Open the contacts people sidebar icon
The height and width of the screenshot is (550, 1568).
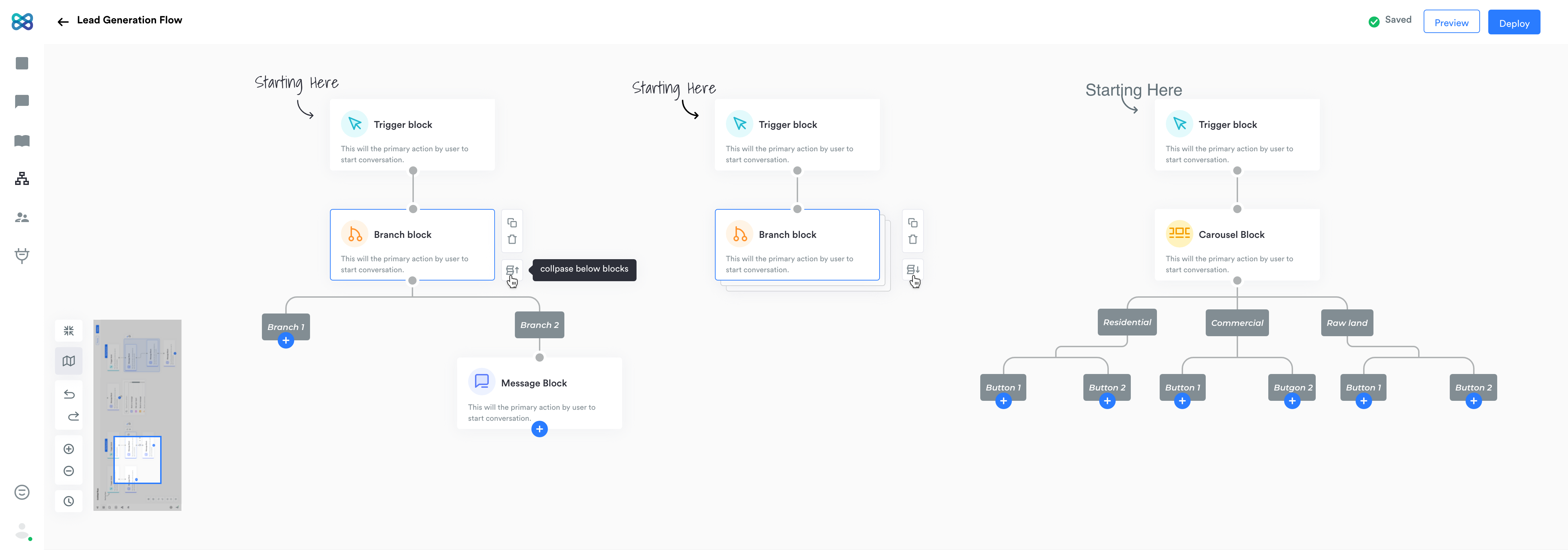click(22, 218)
